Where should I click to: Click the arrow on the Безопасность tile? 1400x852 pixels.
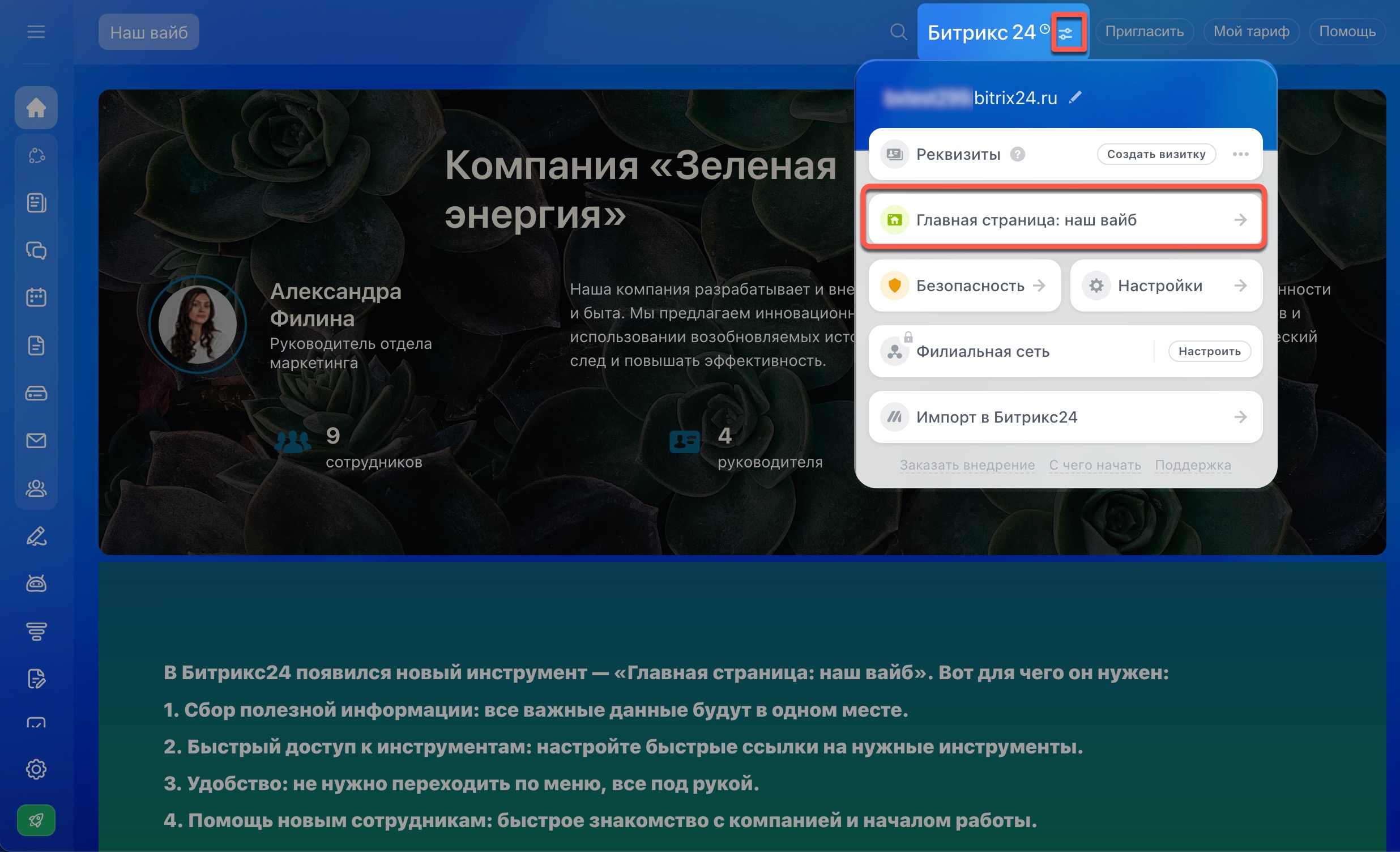1039,286
